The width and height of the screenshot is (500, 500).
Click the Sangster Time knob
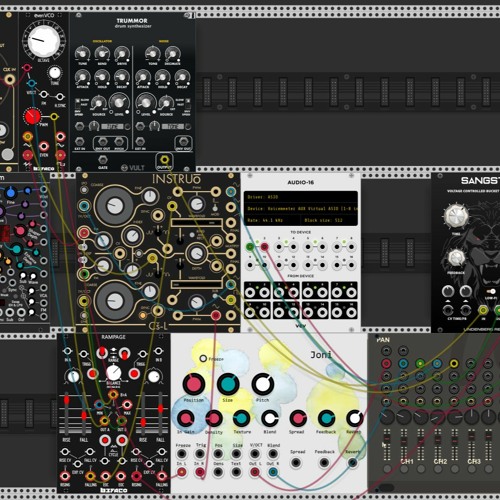point(456,215)
